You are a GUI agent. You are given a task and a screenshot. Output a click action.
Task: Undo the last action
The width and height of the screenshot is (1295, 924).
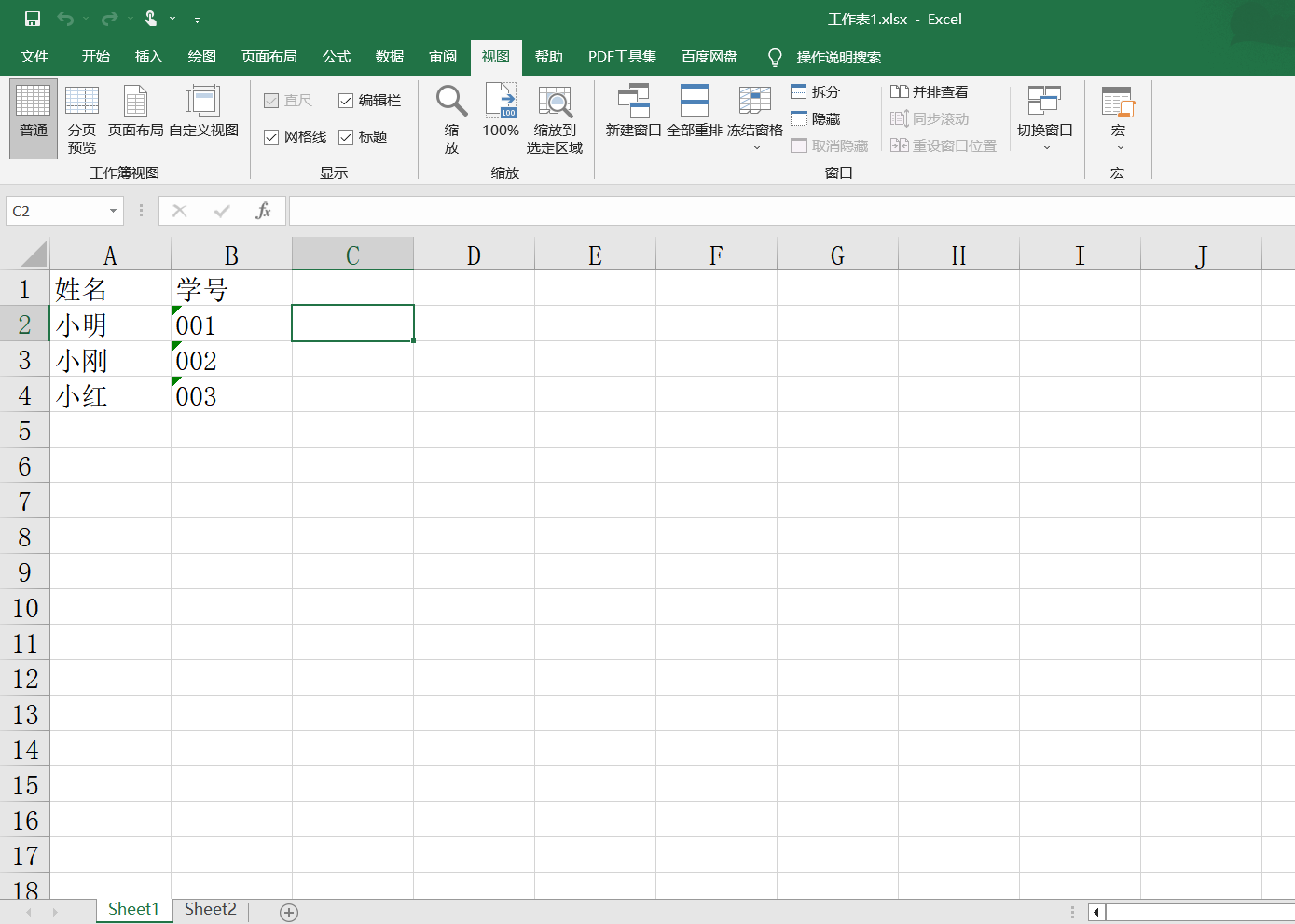(65, 19)
